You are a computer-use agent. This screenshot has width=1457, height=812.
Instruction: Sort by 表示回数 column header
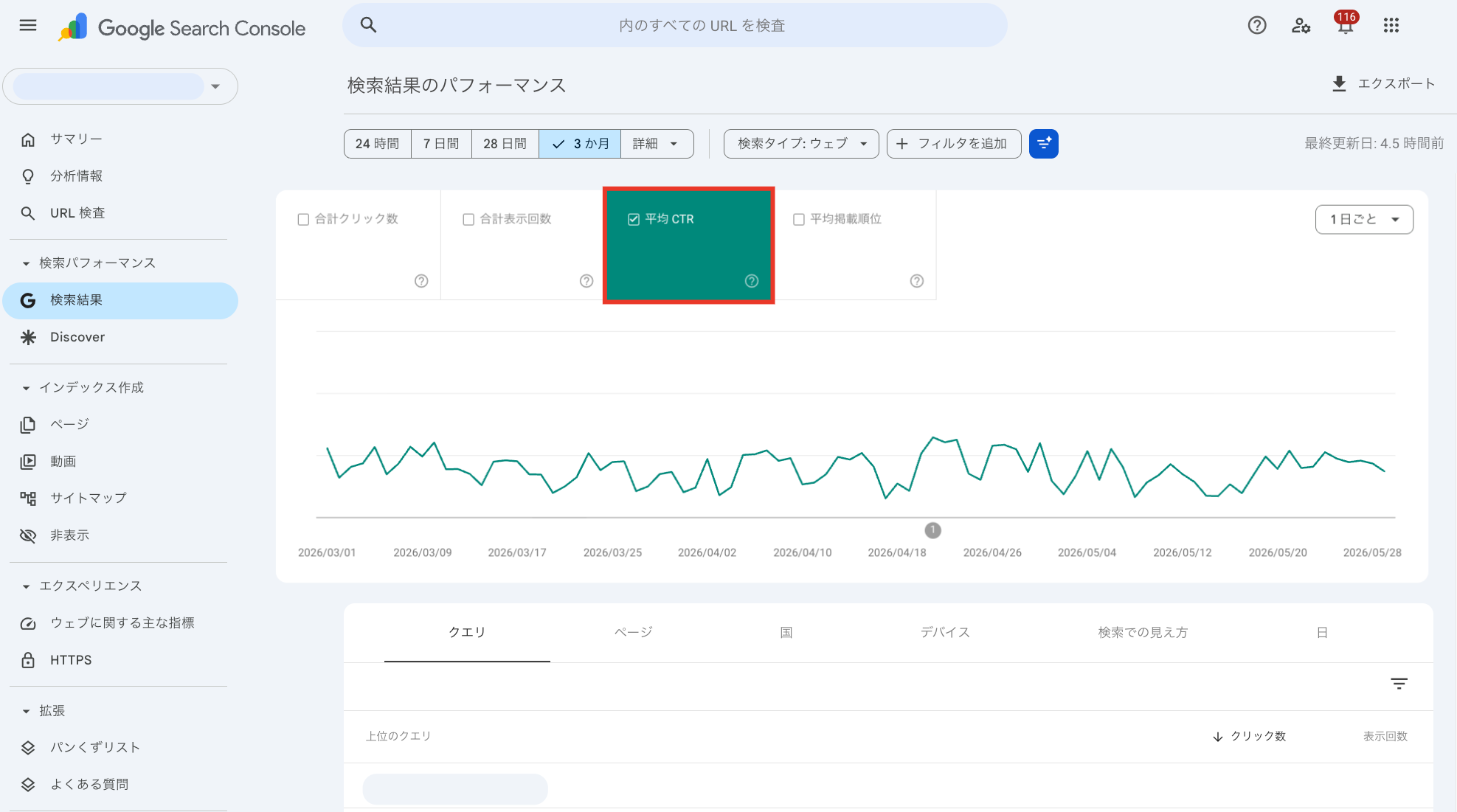coord(1385,736)
